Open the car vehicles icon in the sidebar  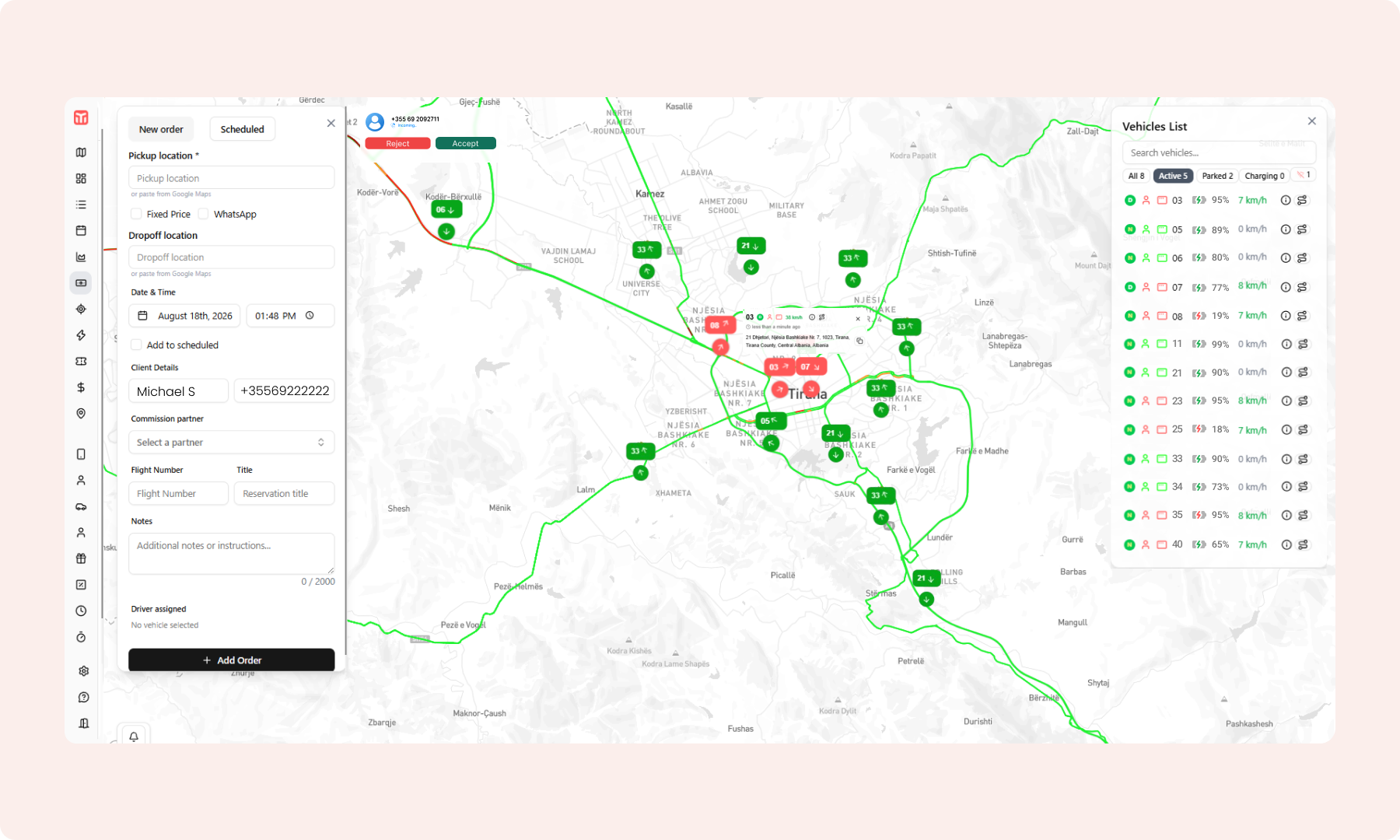coord(81,506)
